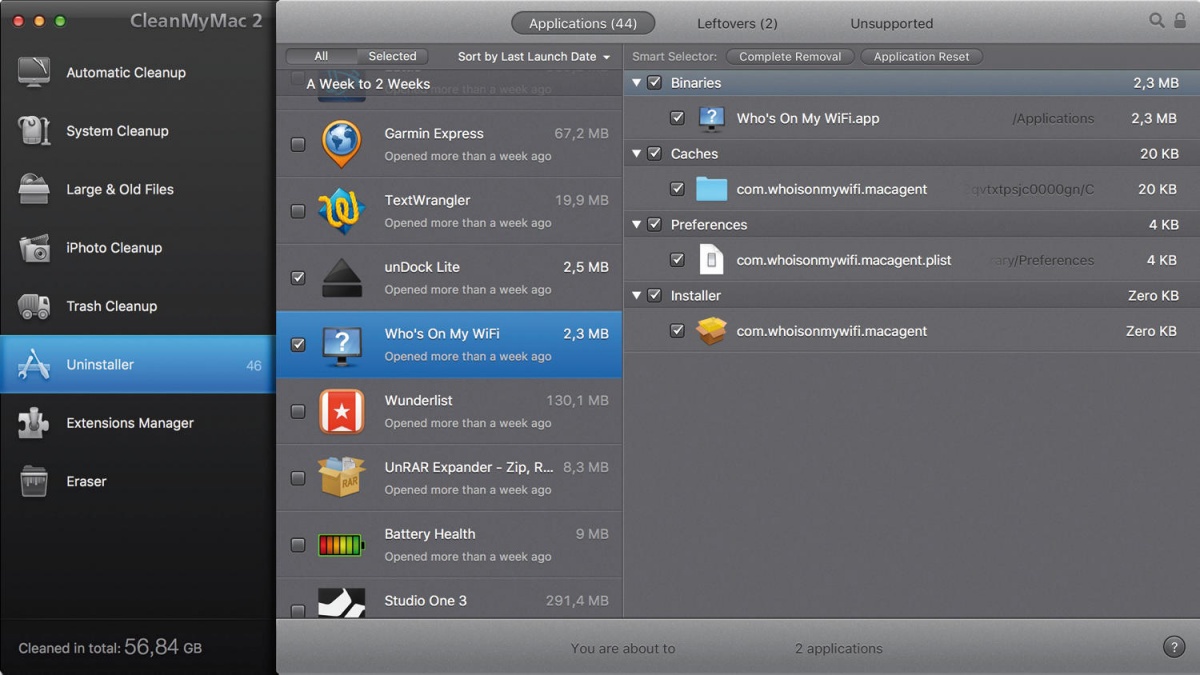Uncheck the Installer group checkbox

(655, 296)
